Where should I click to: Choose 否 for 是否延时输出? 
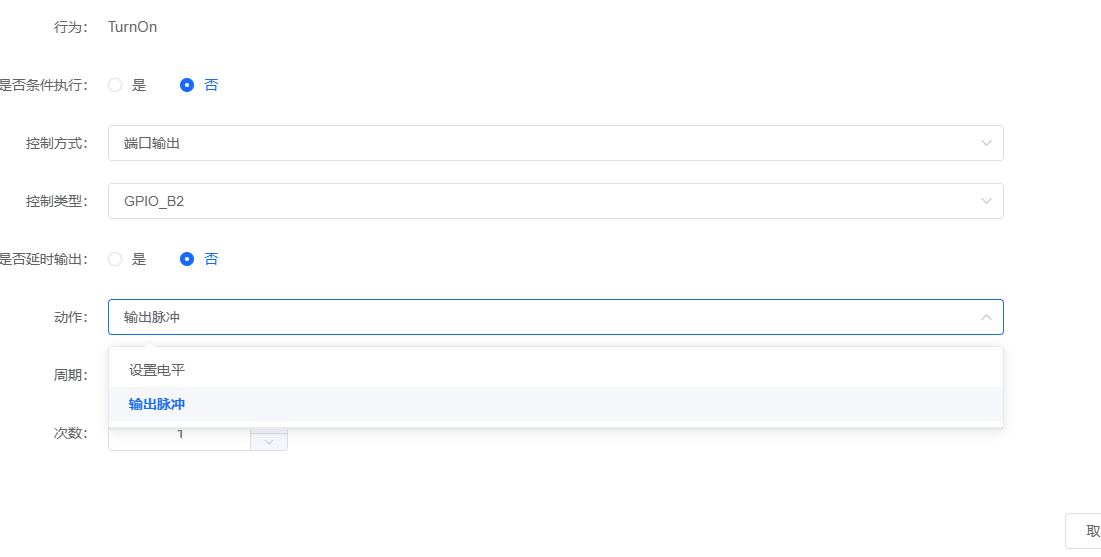click(x=187, y=259)
